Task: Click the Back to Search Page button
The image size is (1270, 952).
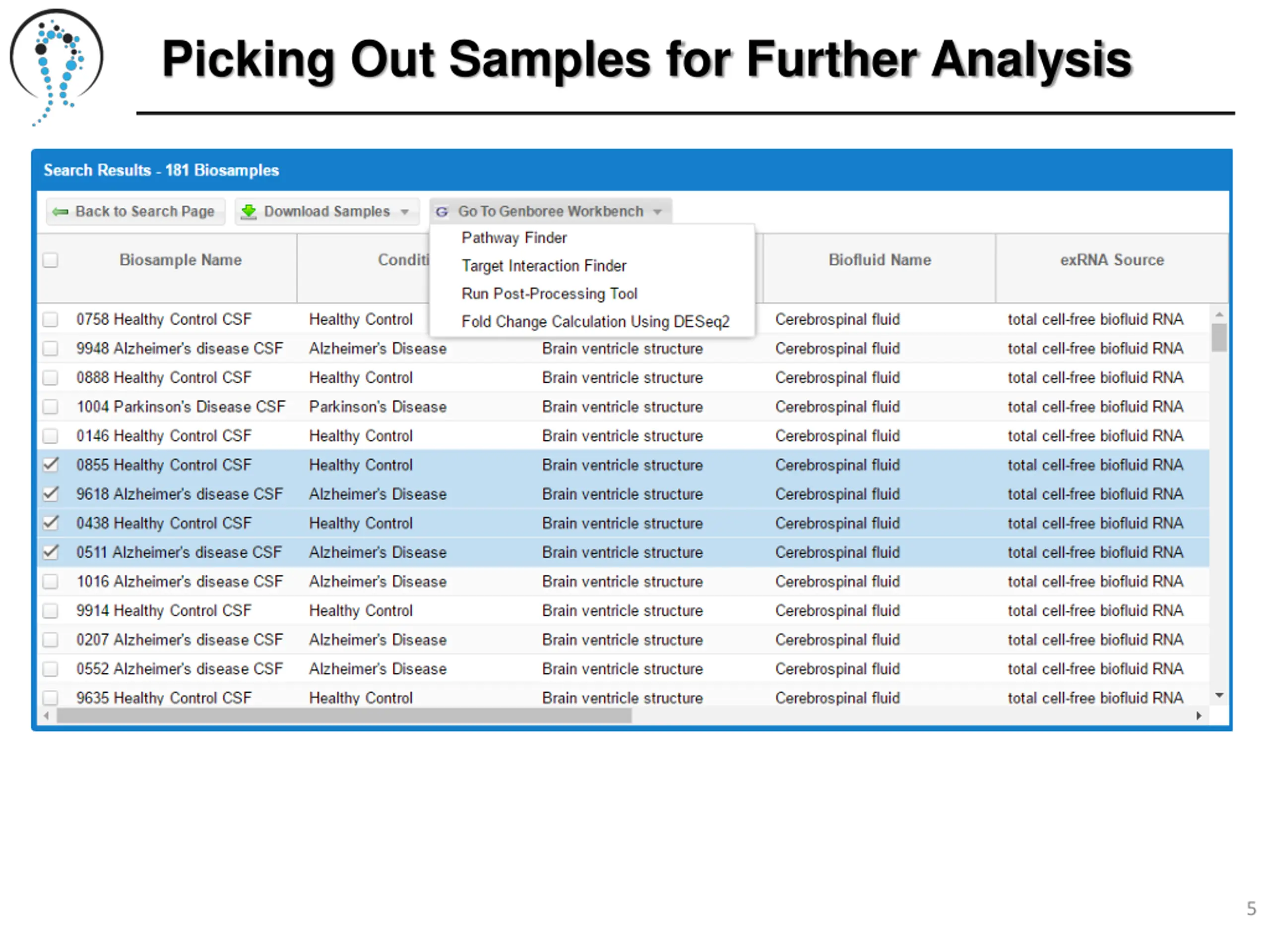Action: click(135, 212)
